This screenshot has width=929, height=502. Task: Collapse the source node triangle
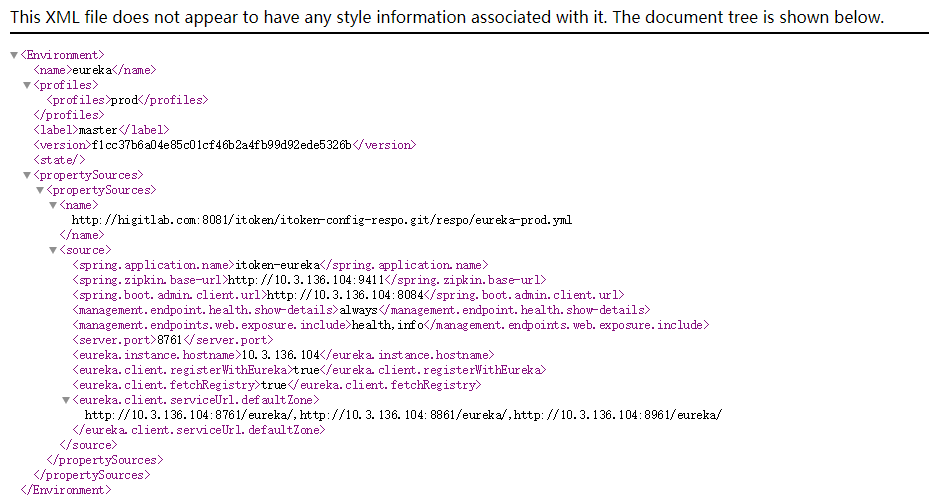[x=53, y=250]
